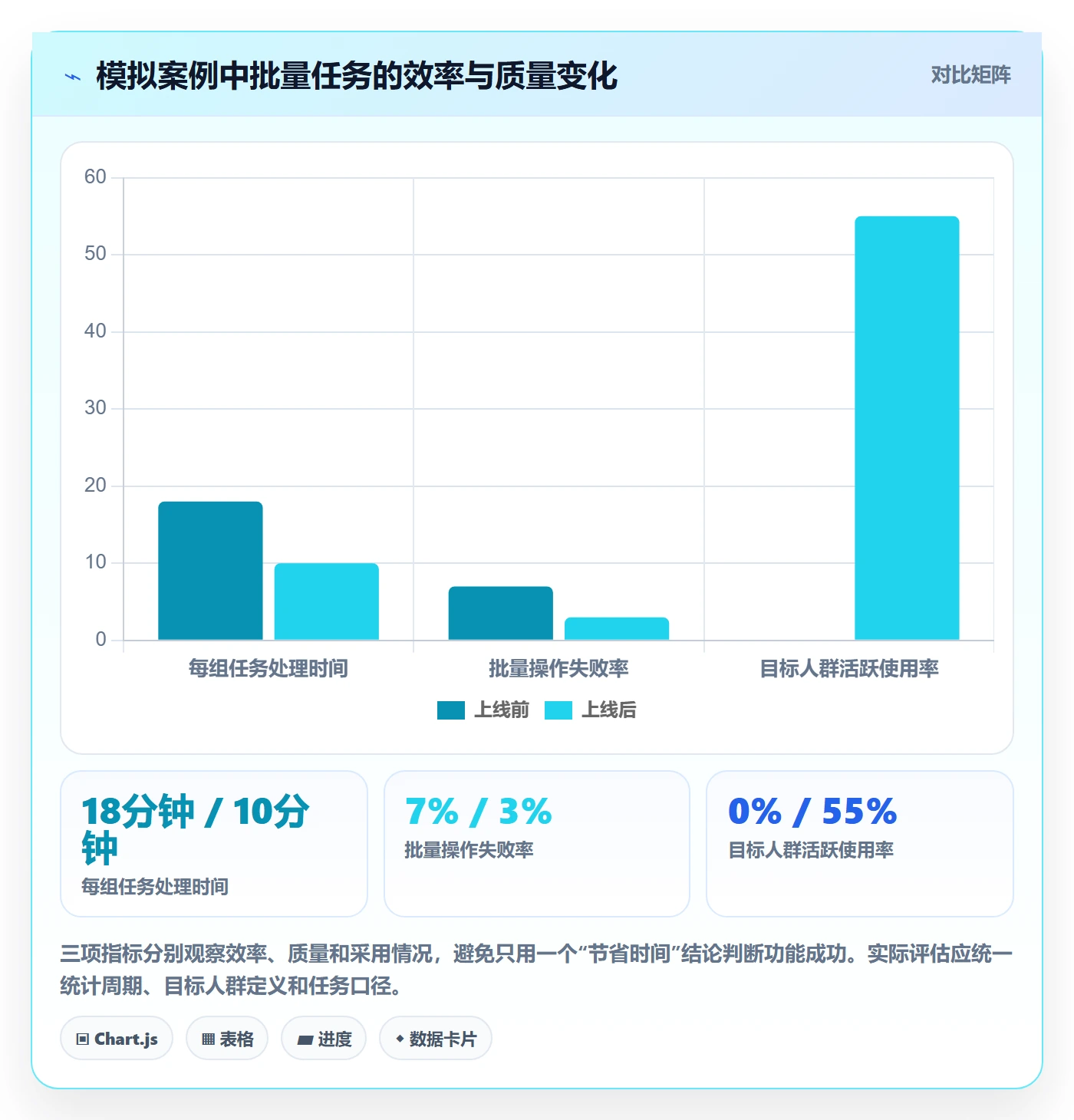The image size is (1074, 1120).
Task: Click the 目标人群活跃使用率 caption in the data card
Action: (x=811, y=850)
